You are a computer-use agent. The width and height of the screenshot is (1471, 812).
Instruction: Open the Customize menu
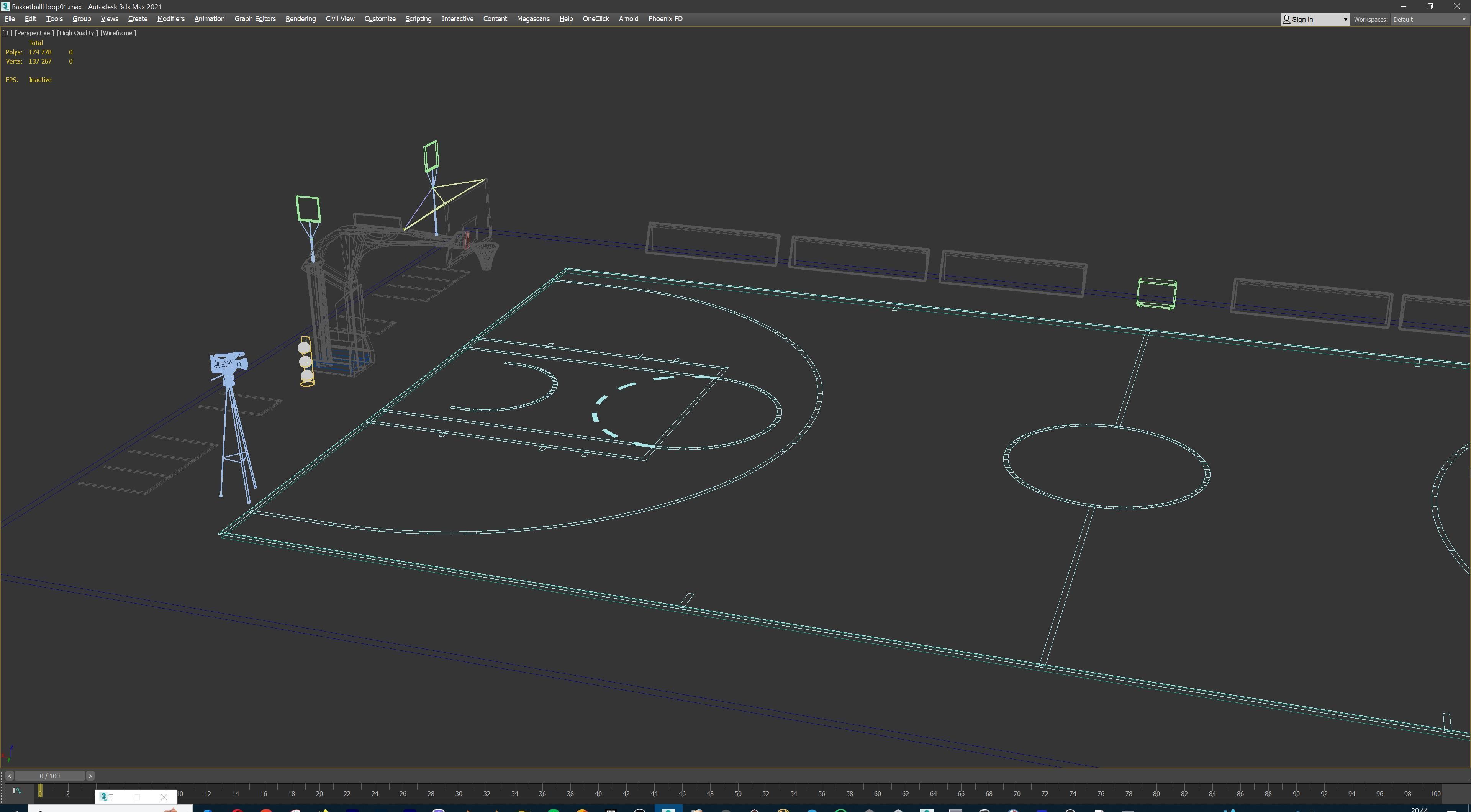tap(380, 19)
